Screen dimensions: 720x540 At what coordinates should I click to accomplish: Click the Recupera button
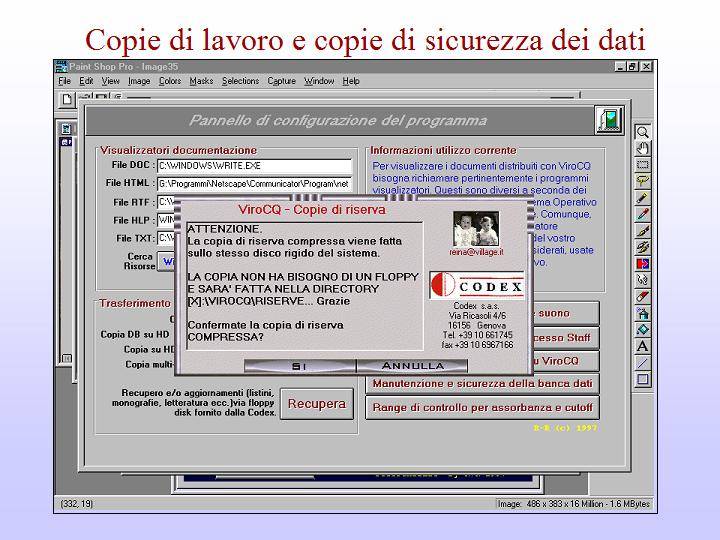tap(317, 404)
